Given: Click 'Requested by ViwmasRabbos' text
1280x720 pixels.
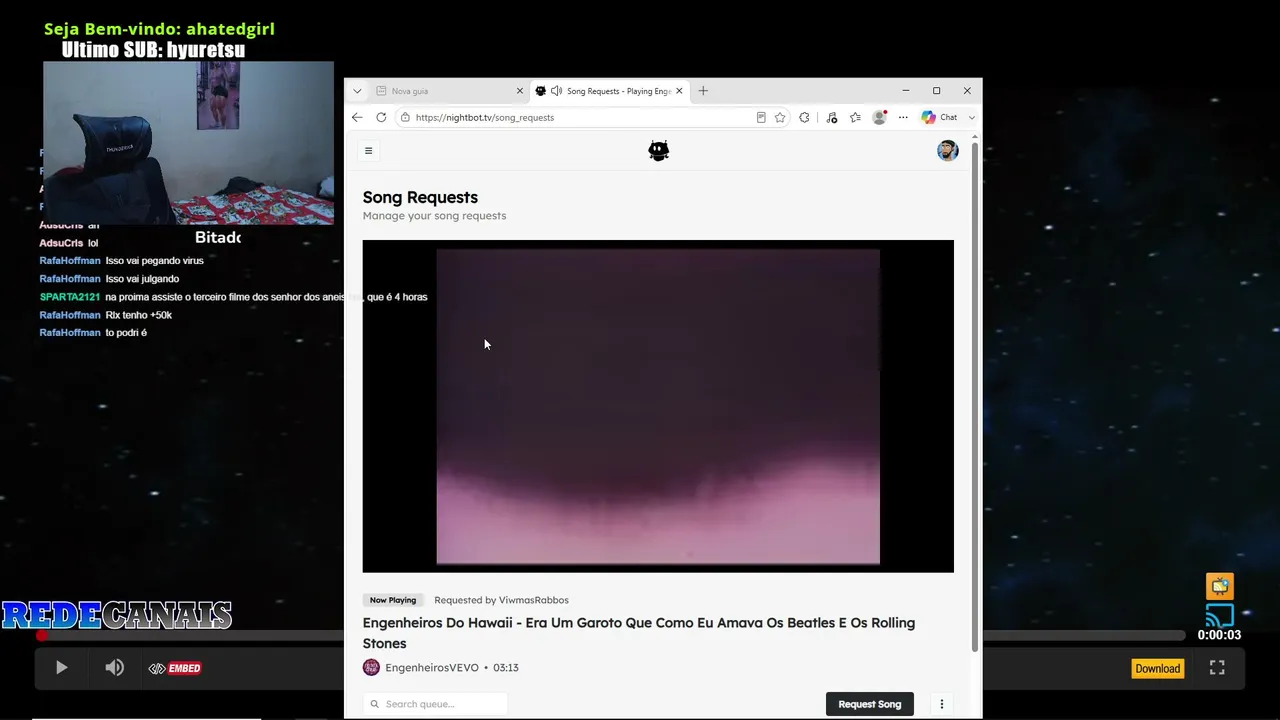Looking at the screenshot, I should pyautogui.click(x=501, y=600).
